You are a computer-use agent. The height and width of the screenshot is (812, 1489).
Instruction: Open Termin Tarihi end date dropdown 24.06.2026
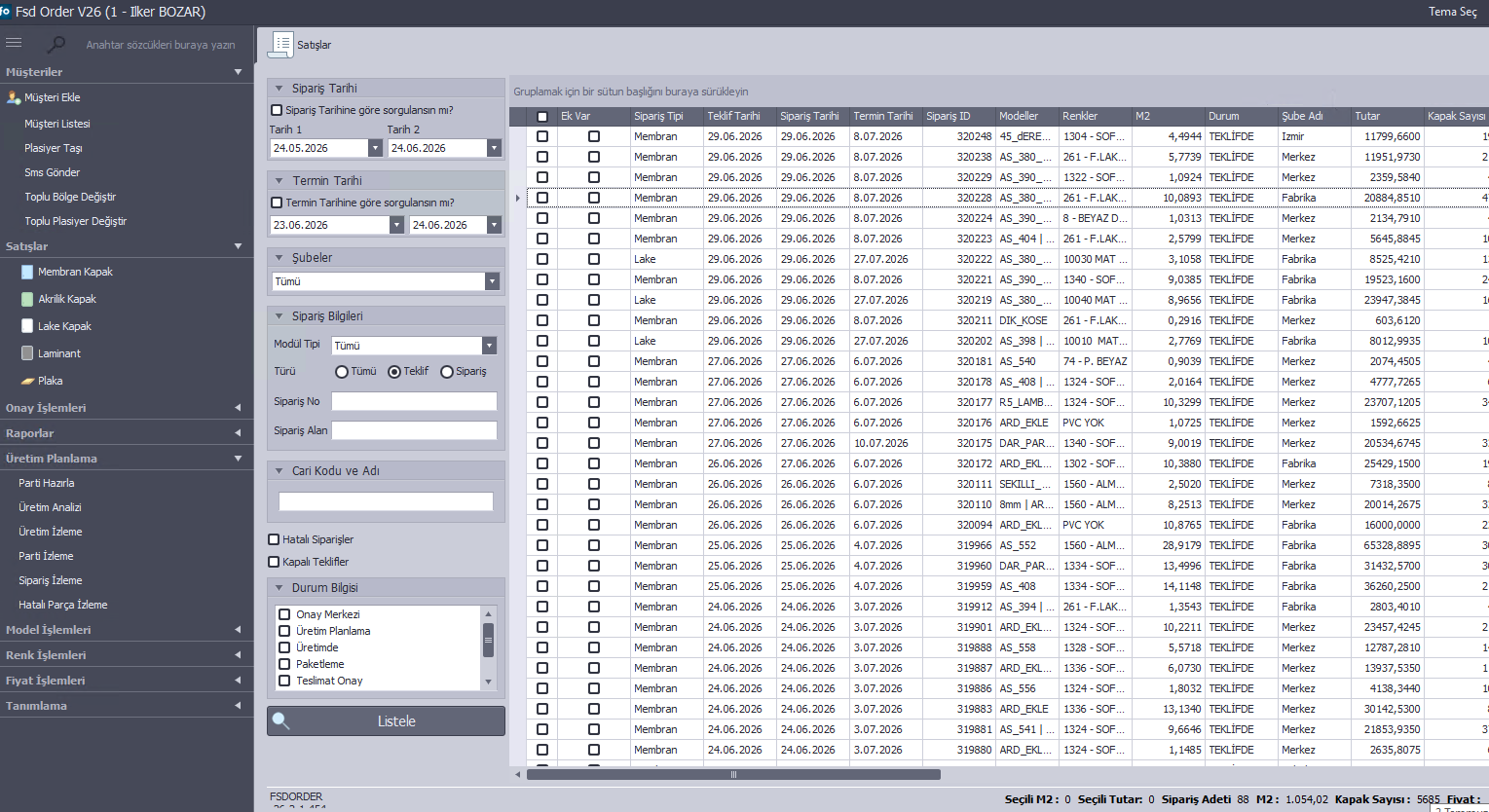[494, 225]
